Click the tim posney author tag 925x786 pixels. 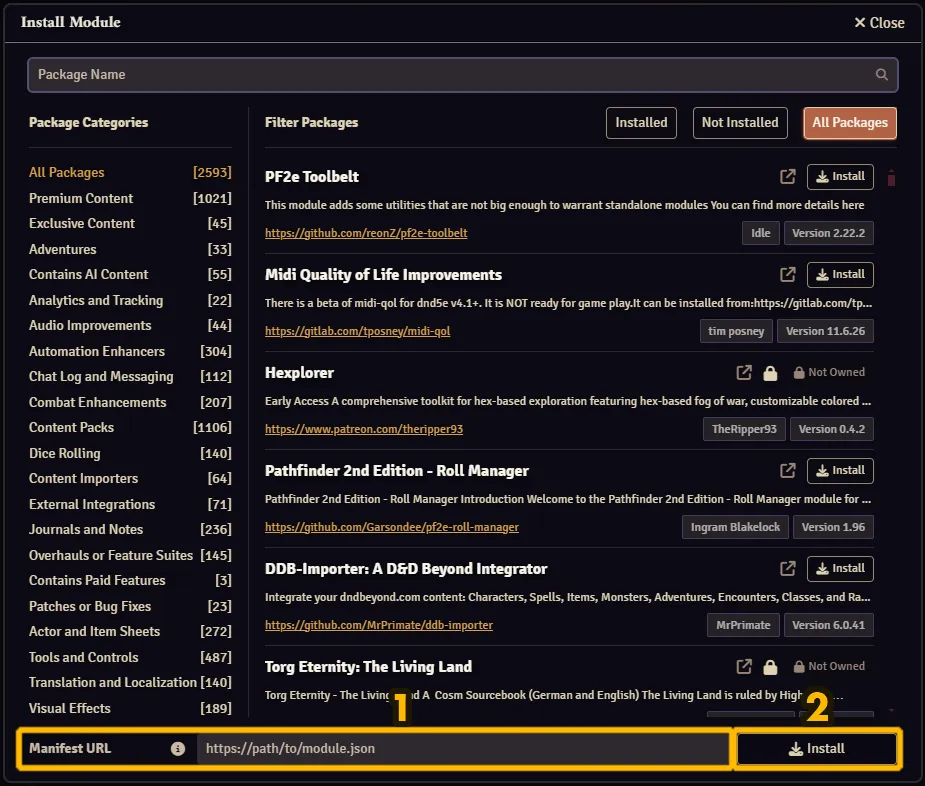pos(736,331)
